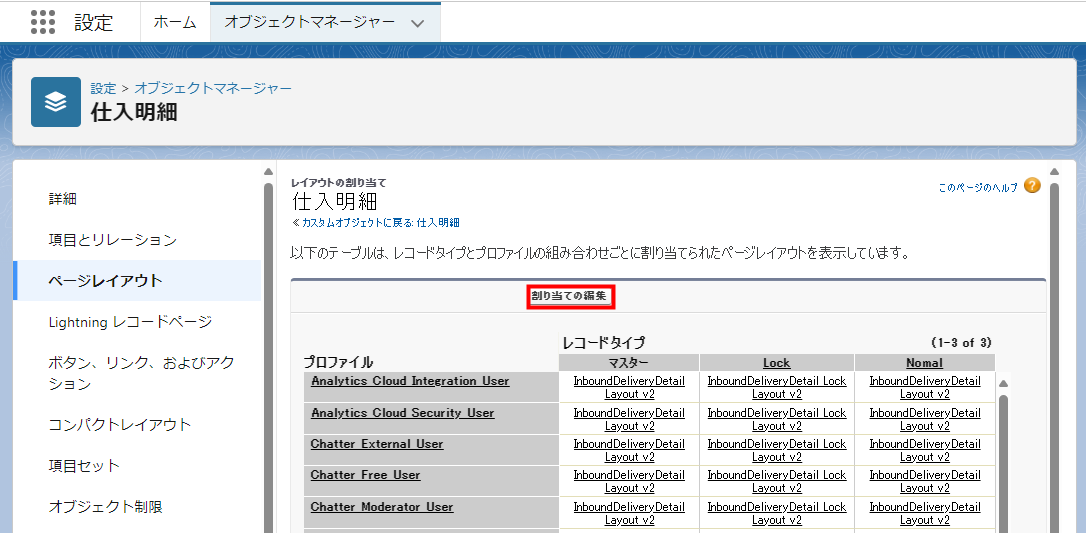Open このページのヘルプ link
Image resolution: width=1086 pixels, height=533 pixels.
[977, 187]
